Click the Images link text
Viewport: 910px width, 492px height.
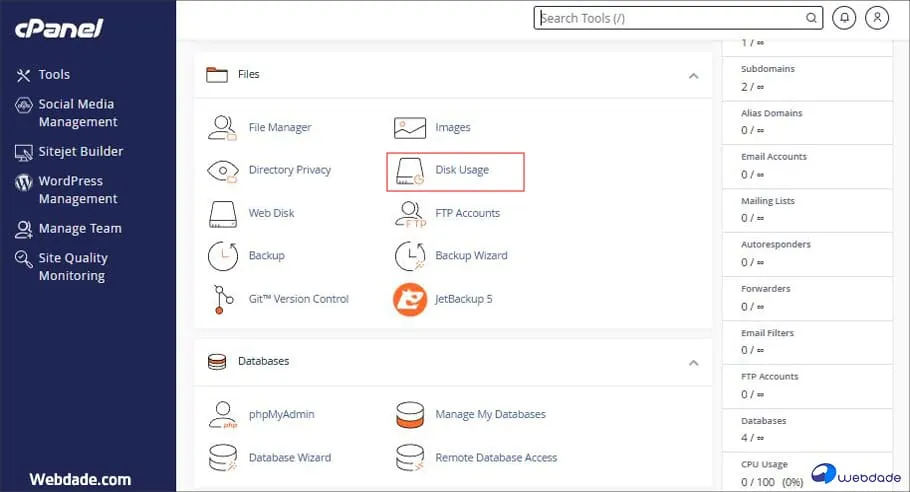453,128
